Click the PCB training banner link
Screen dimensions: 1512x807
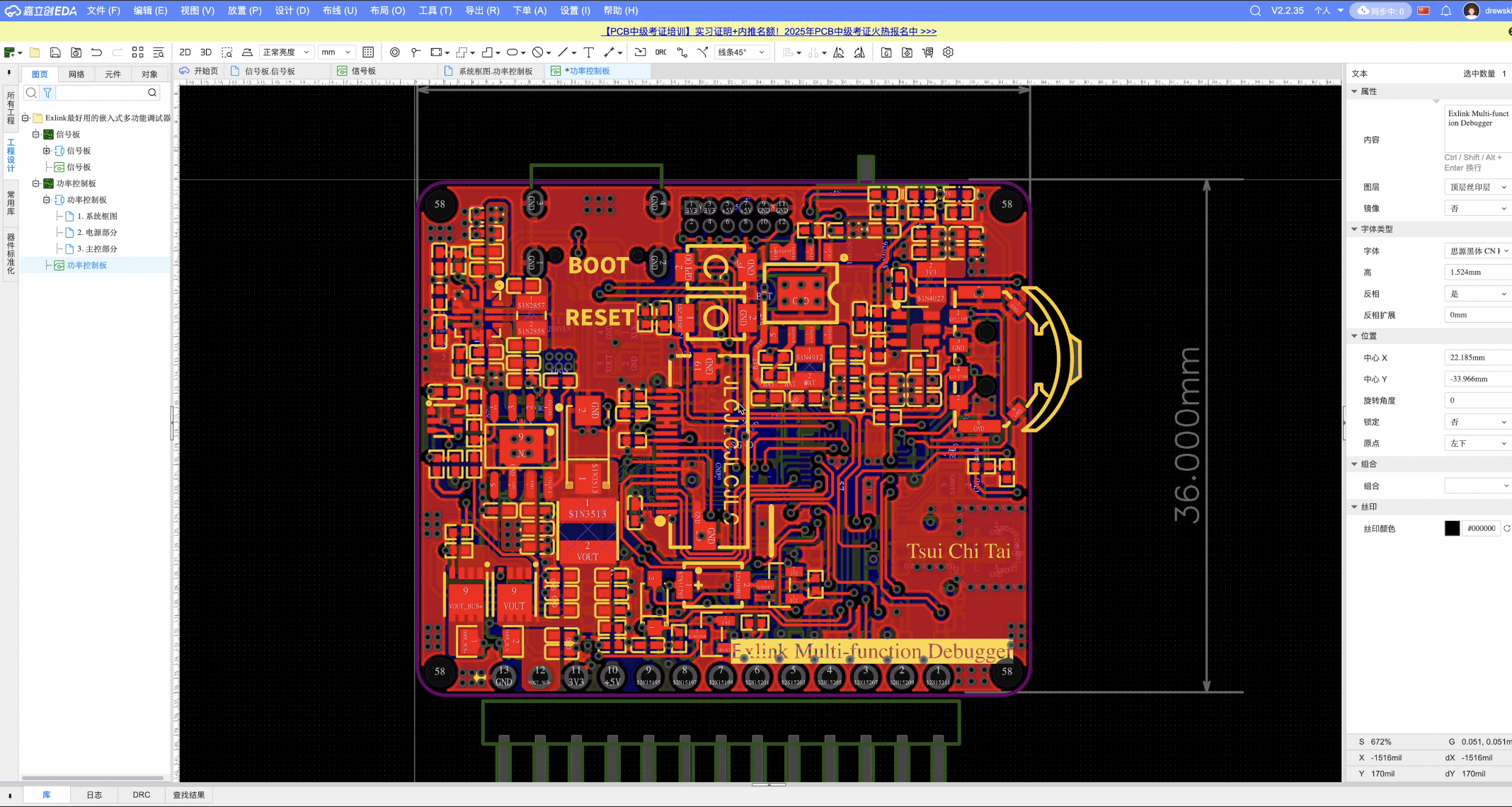[x=769, y=31]
